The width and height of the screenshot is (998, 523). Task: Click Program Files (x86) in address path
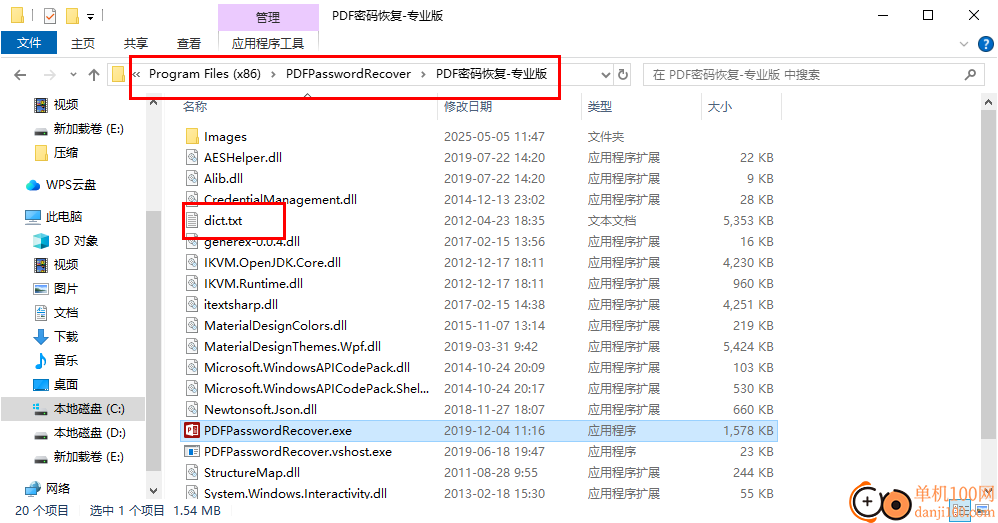coord(205,74)
